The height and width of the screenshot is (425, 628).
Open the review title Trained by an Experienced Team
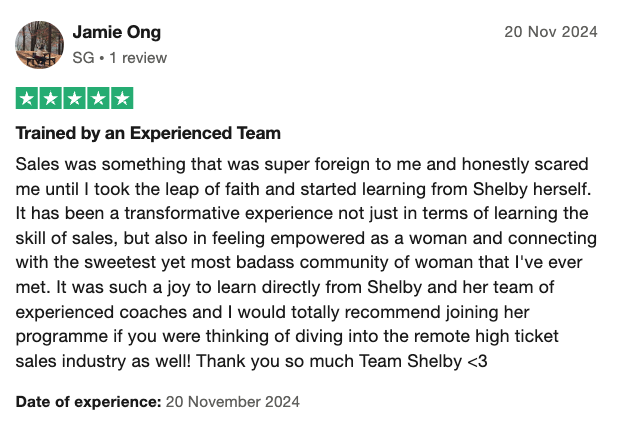click(x=148, y=133)
